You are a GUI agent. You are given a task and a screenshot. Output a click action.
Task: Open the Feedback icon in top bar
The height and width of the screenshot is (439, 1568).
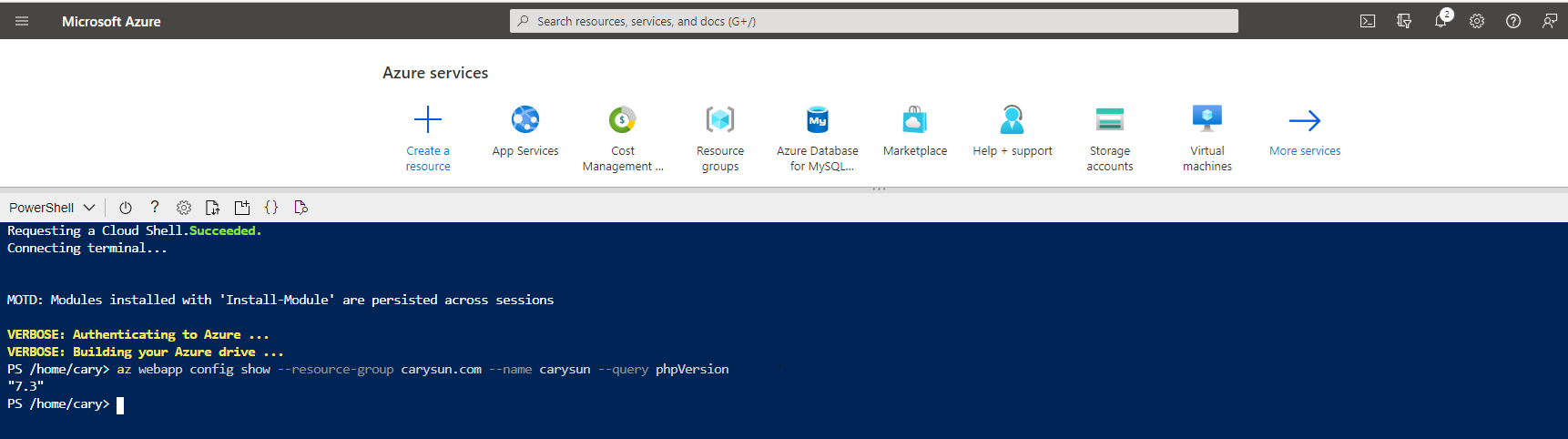click(x=1550, y=21)
